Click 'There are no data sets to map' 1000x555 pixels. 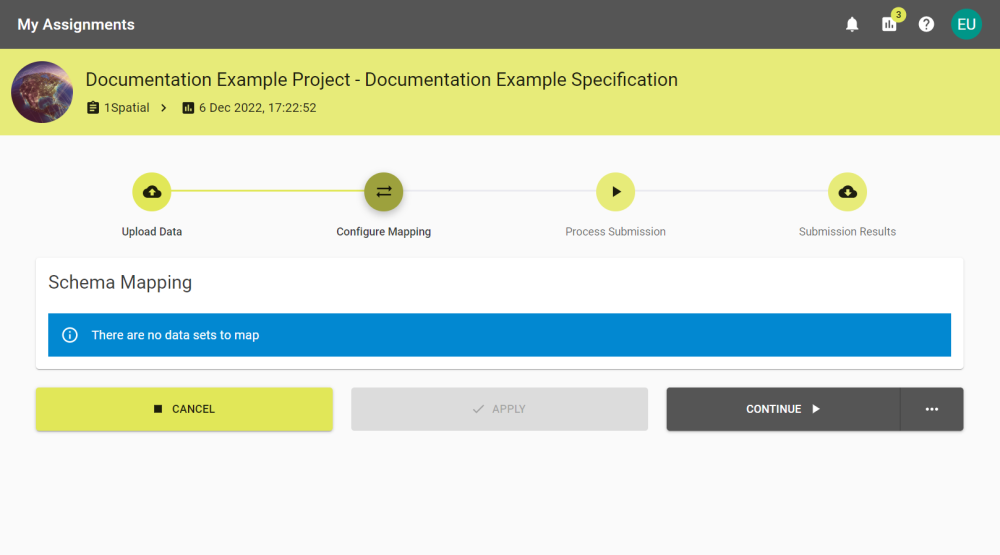175,335
